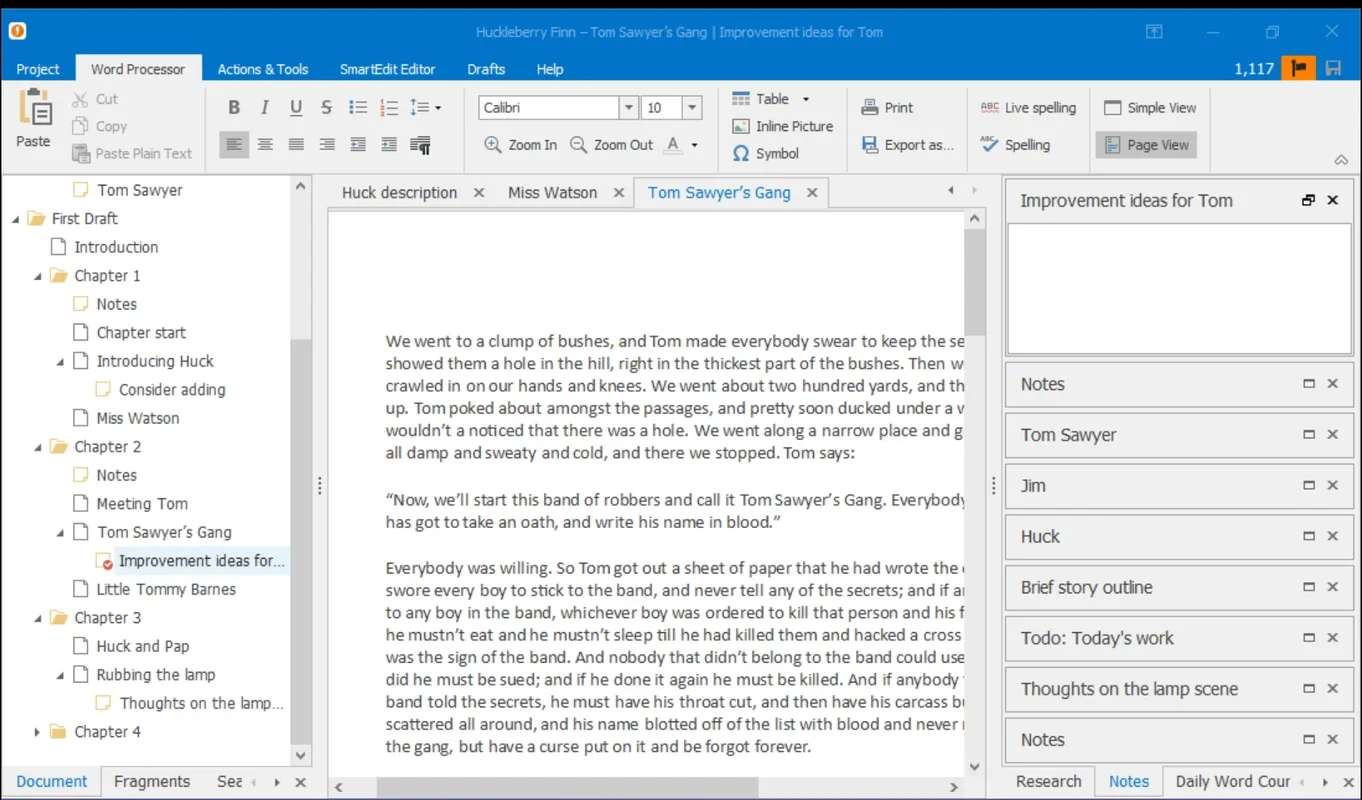This screenshot has width=1362, height=800.
Task: Insert an Inline Picture
Action: (782, 126)
